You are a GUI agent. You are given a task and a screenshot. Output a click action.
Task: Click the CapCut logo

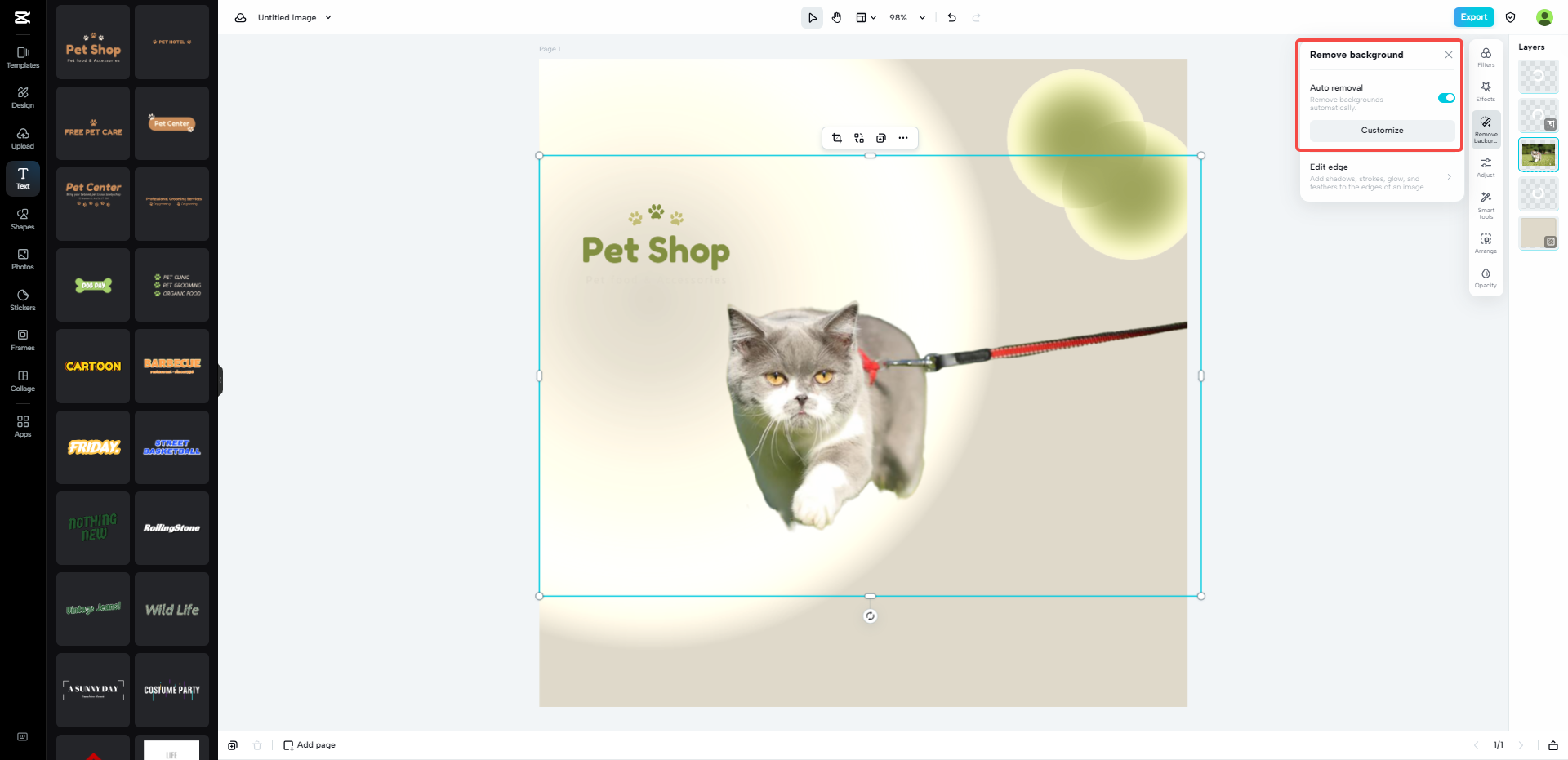tap(23, 18)
